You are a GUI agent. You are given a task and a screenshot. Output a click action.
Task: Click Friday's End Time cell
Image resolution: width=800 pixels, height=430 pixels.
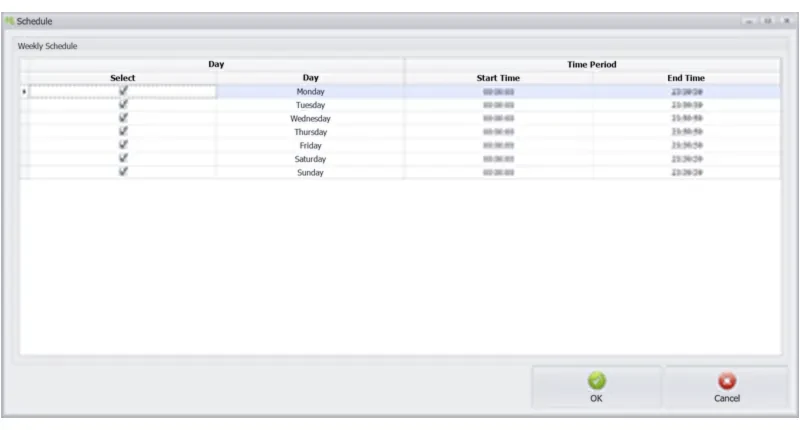point(686,145)
